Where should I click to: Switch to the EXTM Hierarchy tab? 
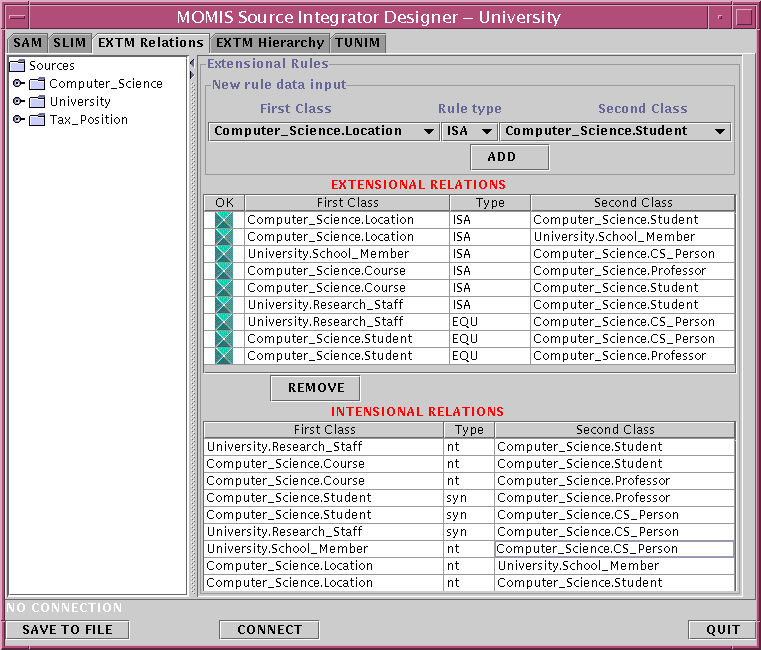pos(270,43)
